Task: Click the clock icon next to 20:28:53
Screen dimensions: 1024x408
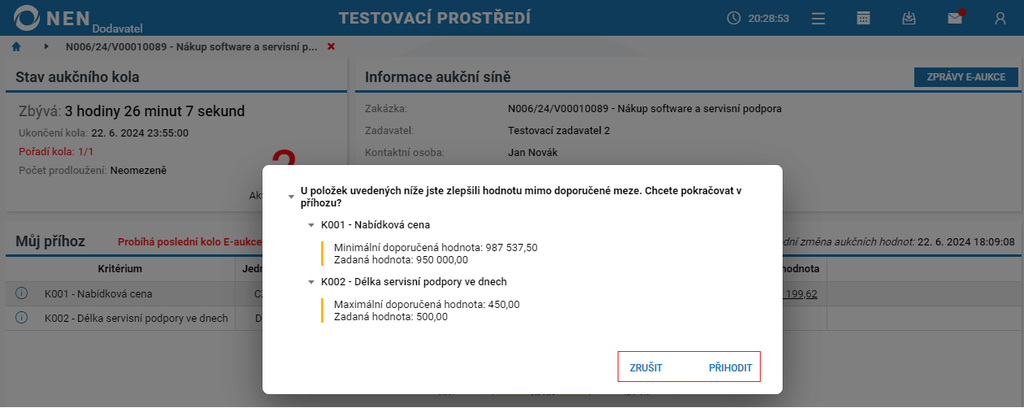Action: tap(733, 18)
